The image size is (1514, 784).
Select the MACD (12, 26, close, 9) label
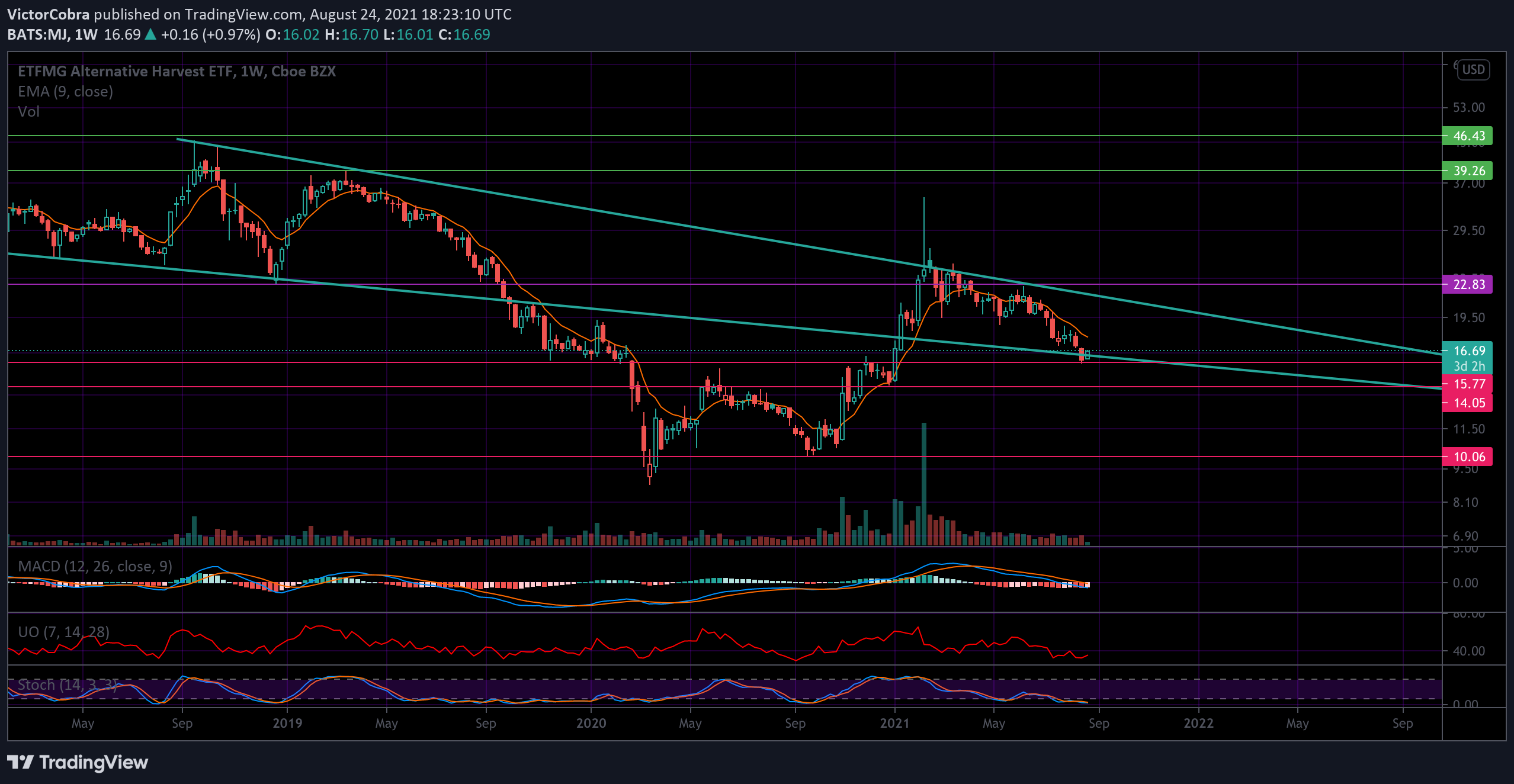95,567
